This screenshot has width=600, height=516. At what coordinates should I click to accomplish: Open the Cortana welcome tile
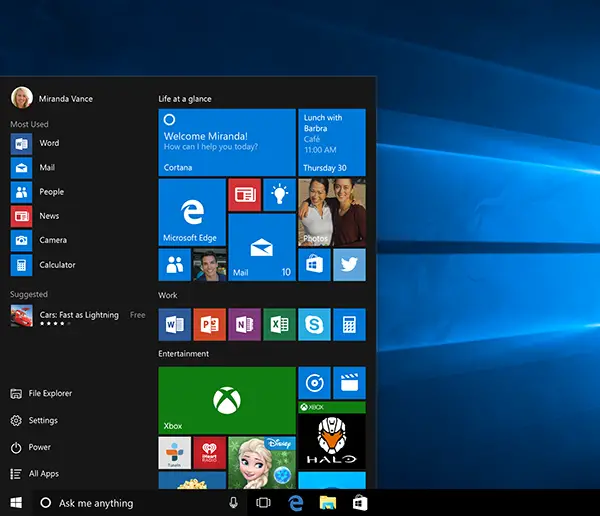227,142
